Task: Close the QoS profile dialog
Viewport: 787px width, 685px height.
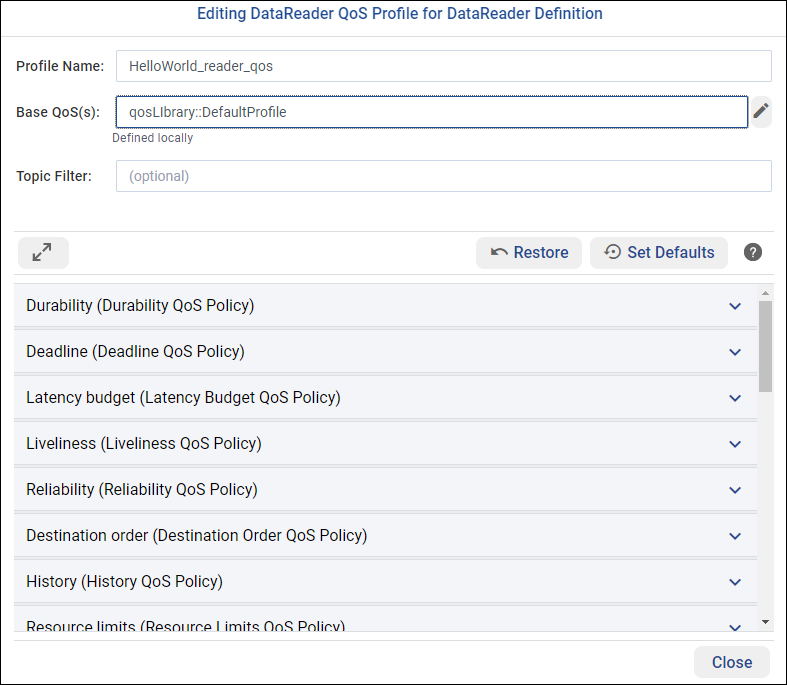Action: [x=732, y=662]
